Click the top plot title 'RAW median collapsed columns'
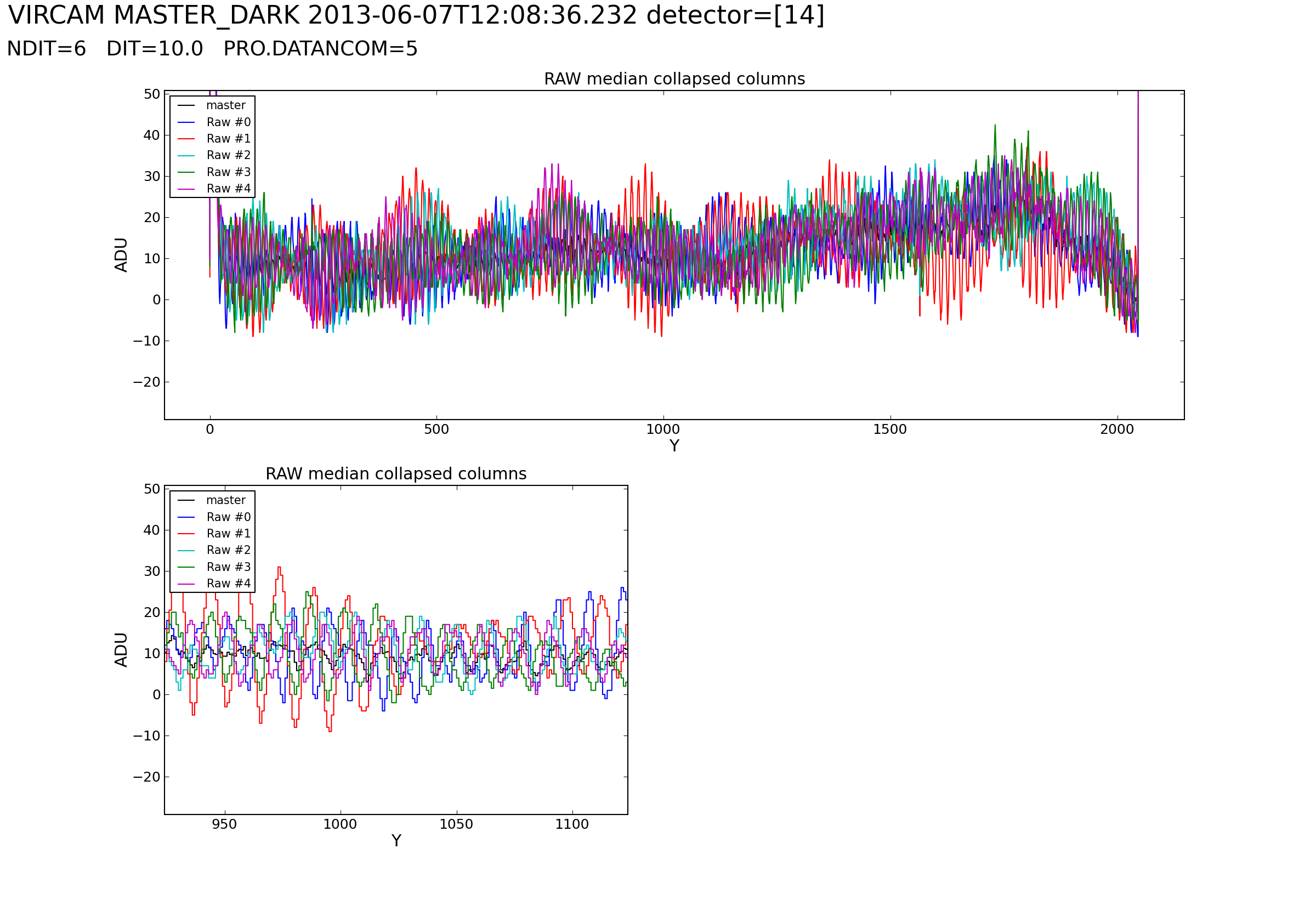 pos(674,79)
